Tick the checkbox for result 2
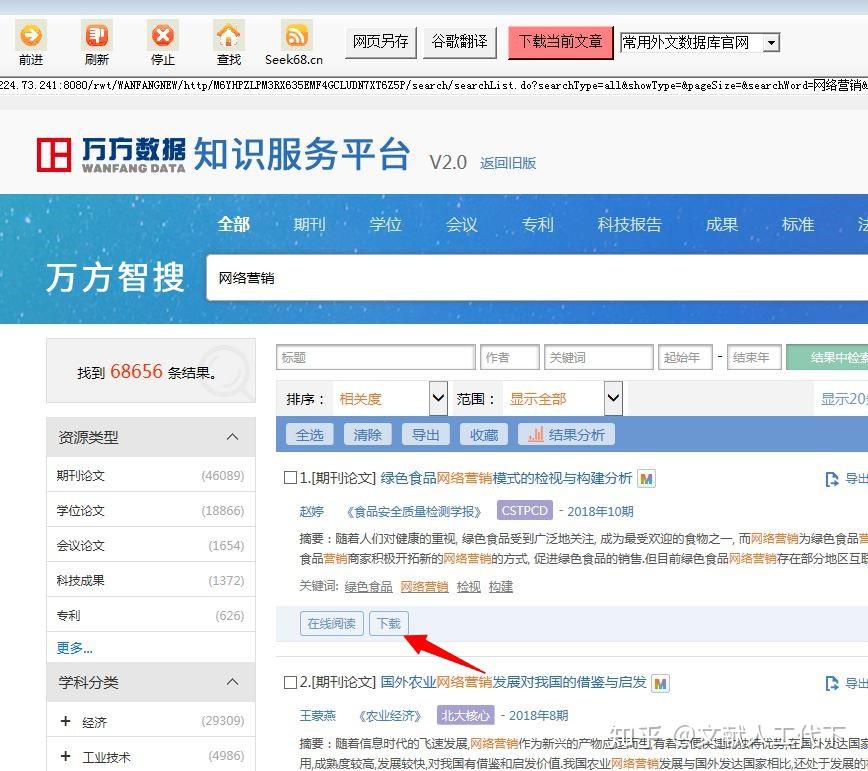This screenshot has height=771, width=868. click(x=290, y=682)
